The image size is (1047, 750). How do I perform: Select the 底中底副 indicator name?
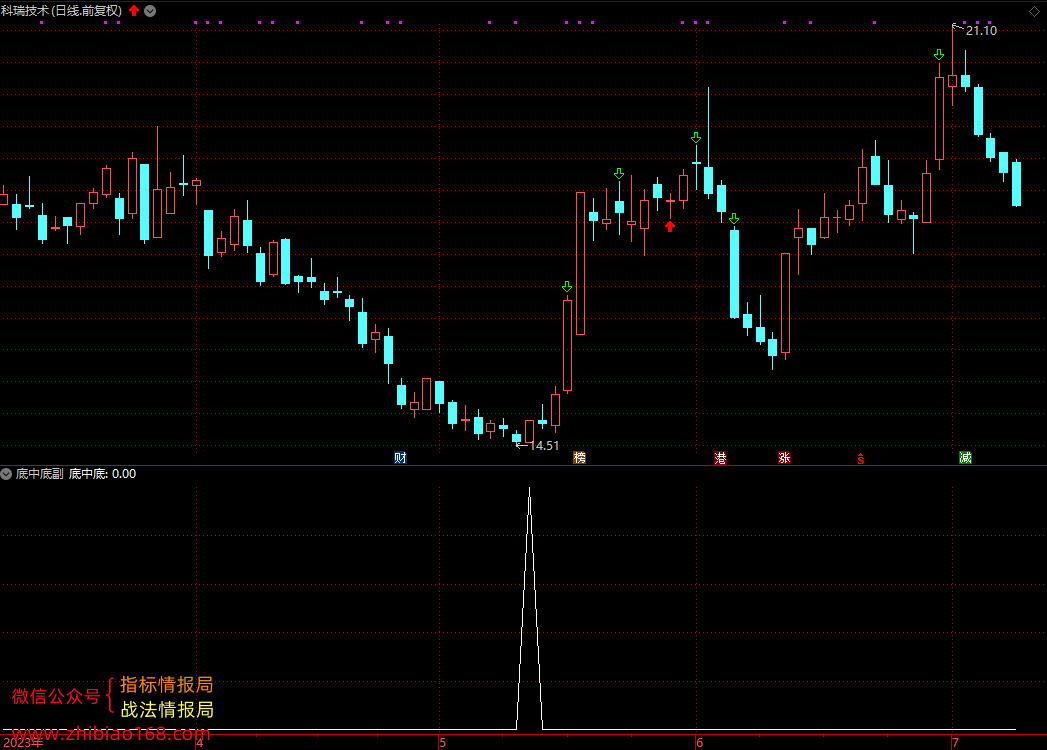click(39, 474)
